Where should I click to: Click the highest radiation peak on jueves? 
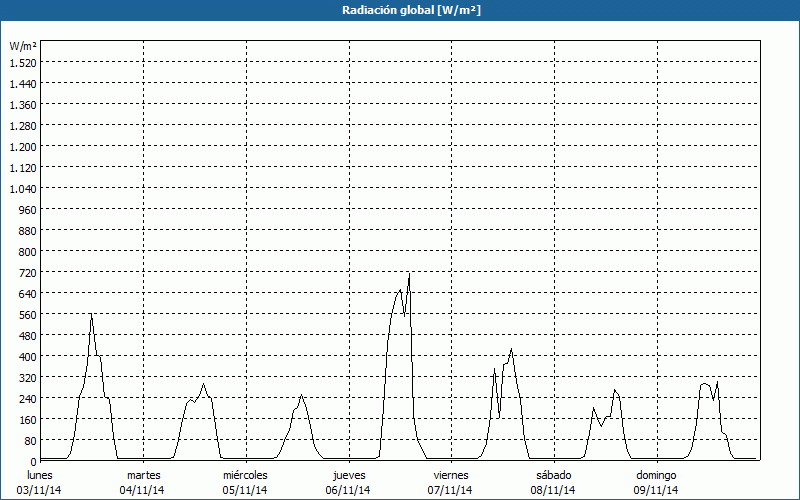409,274
